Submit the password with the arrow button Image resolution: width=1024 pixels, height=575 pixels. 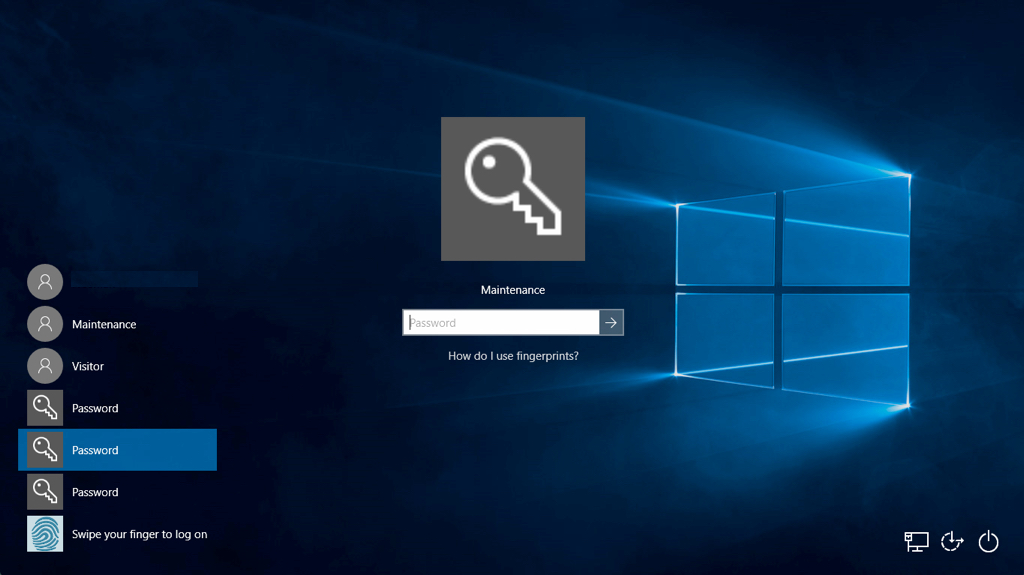point(611,322)
